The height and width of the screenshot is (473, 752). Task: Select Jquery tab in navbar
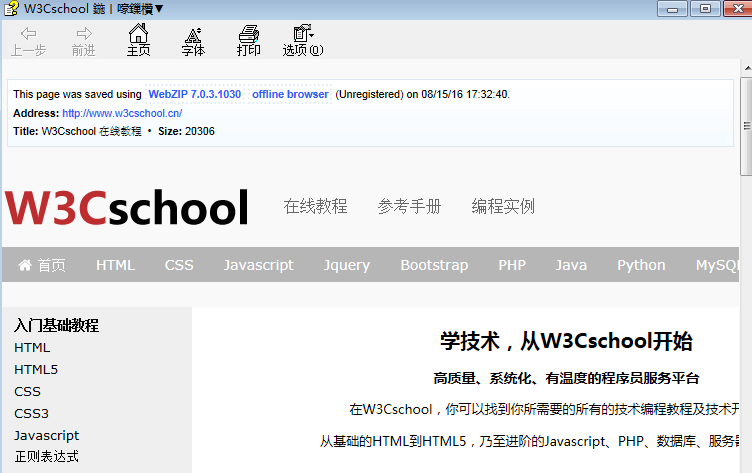pyautogui.click(x=347, y=265)
